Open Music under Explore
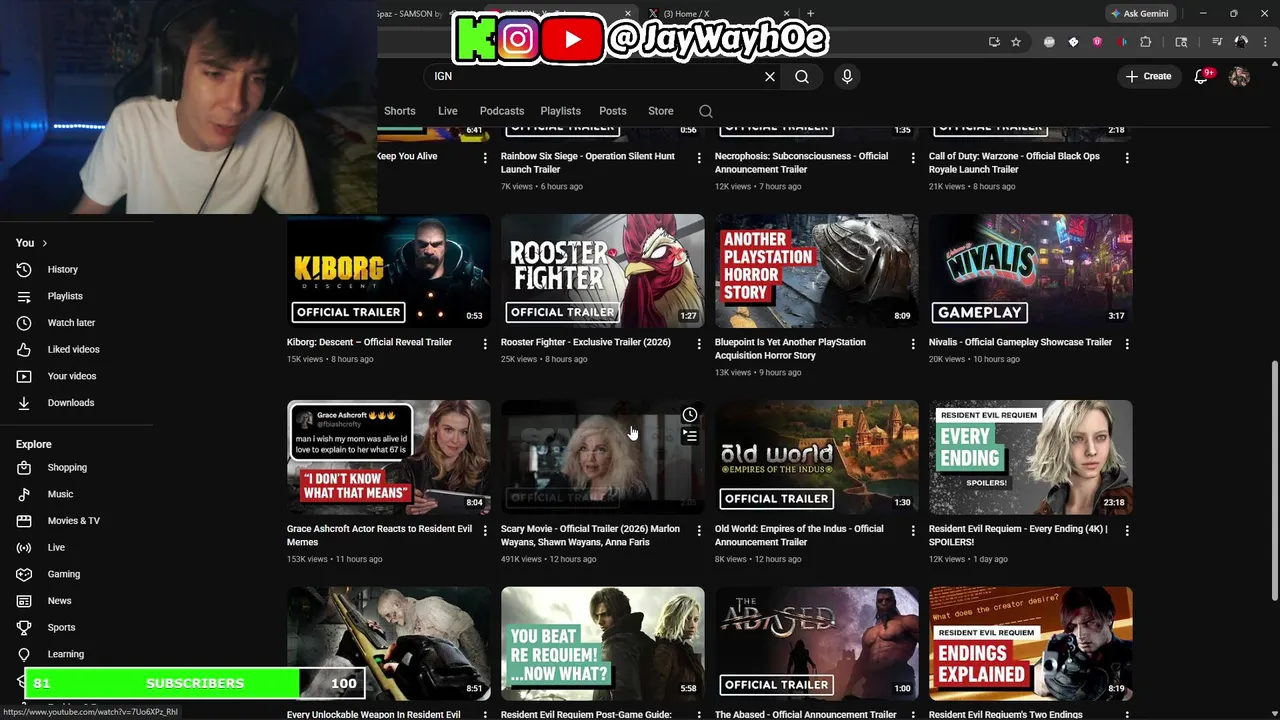Image resolution: width=1280 pixels, height=720 pixels. pyautogui.click(x=60, y=494)
